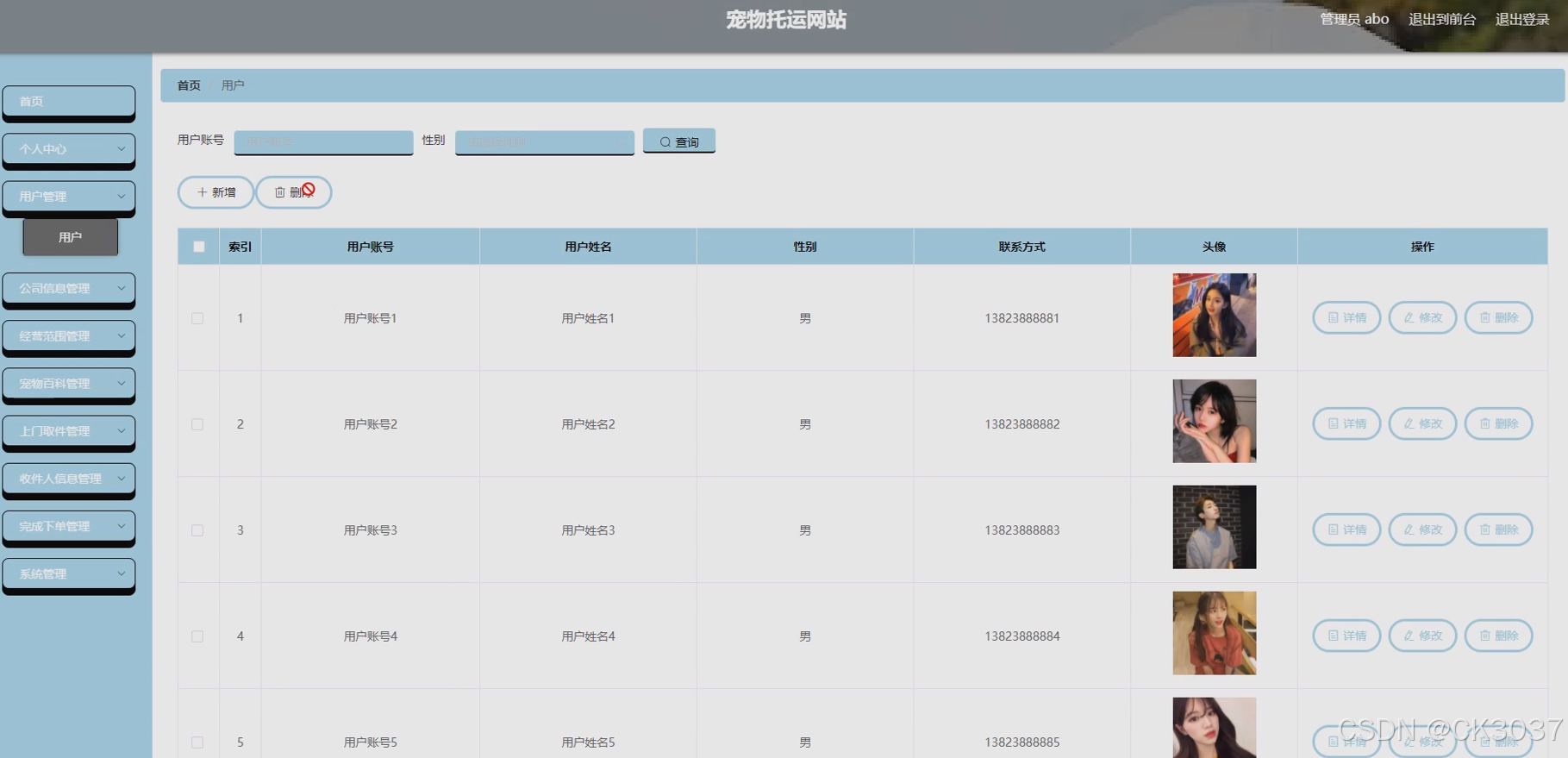Screen dimensions: 1568x758
Task: Open avatar thumbnail of 用户账号1
Action: (x=1214, y=315)
